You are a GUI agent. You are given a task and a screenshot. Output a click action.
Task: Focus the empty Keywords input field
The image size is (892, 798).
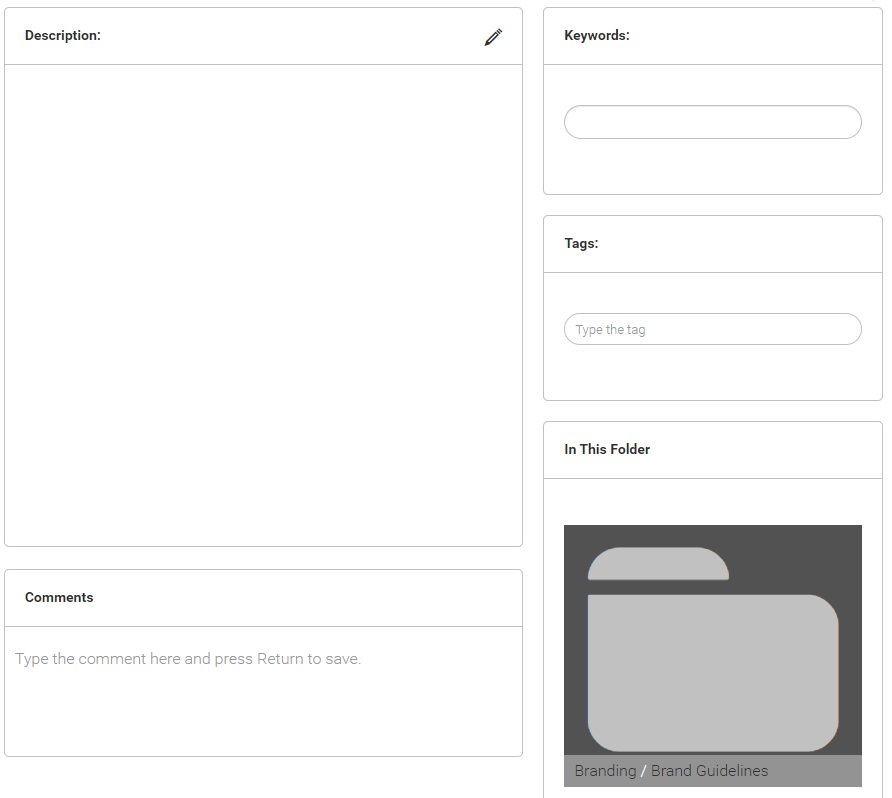[x=713, y=122]
